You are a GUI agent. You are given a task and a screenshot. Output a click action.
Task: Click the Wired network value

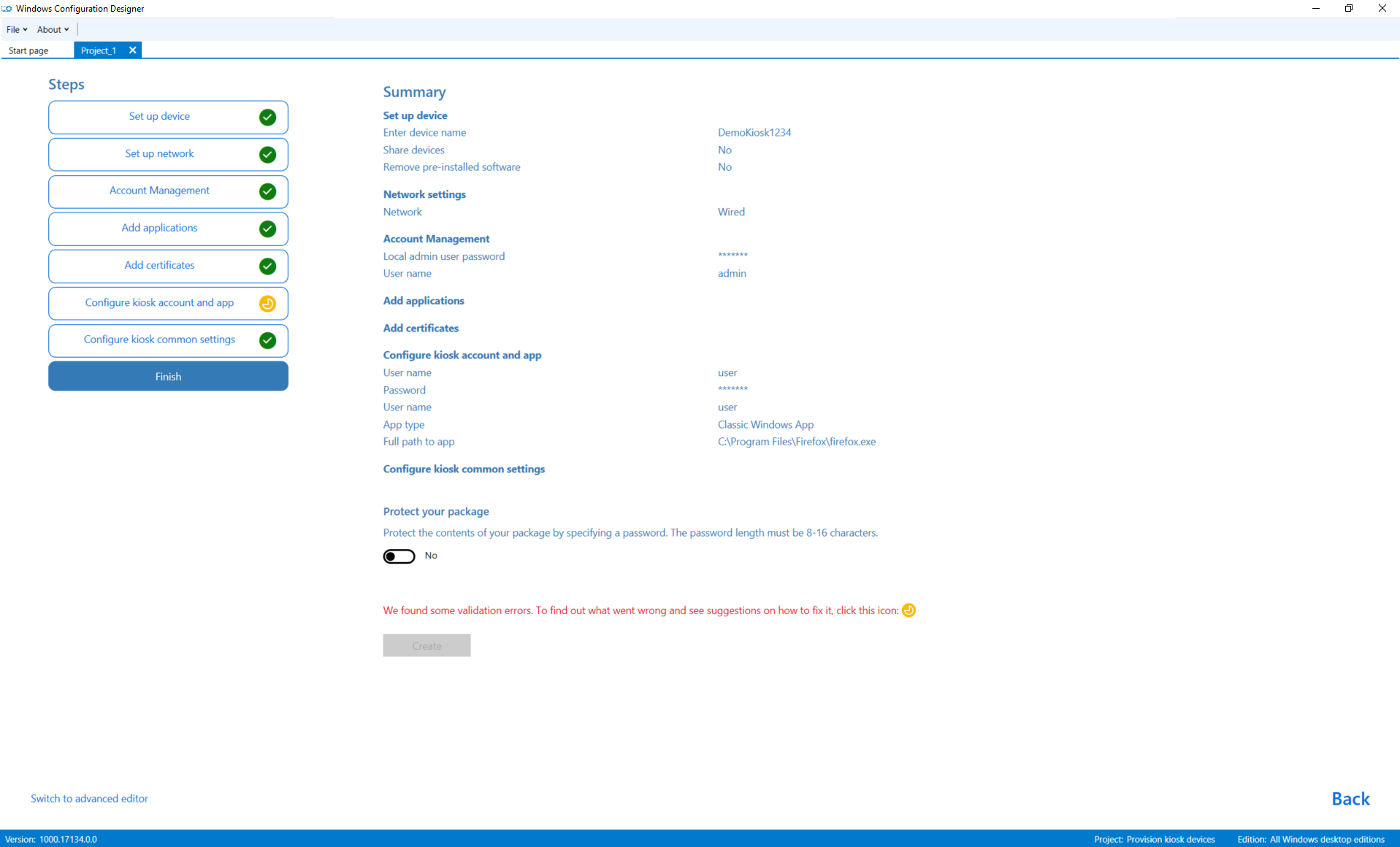pos(731,212)
